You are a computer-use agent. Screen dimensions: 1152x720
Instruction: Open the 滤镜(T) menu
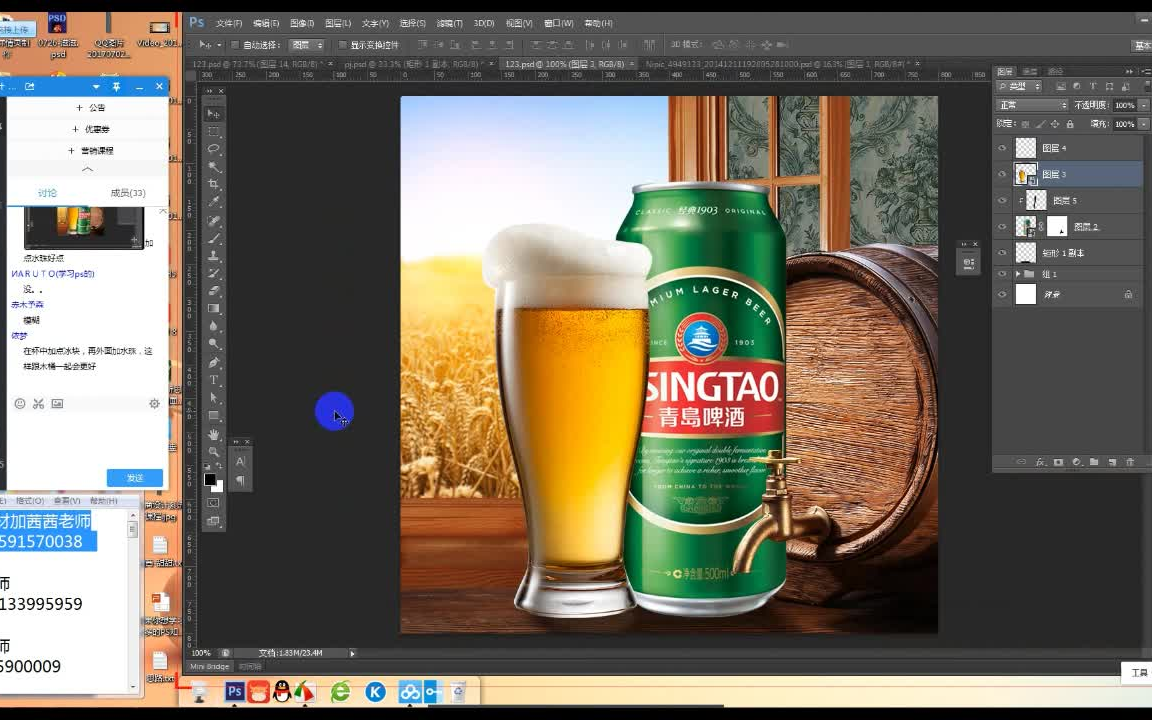tap(451, 23)
